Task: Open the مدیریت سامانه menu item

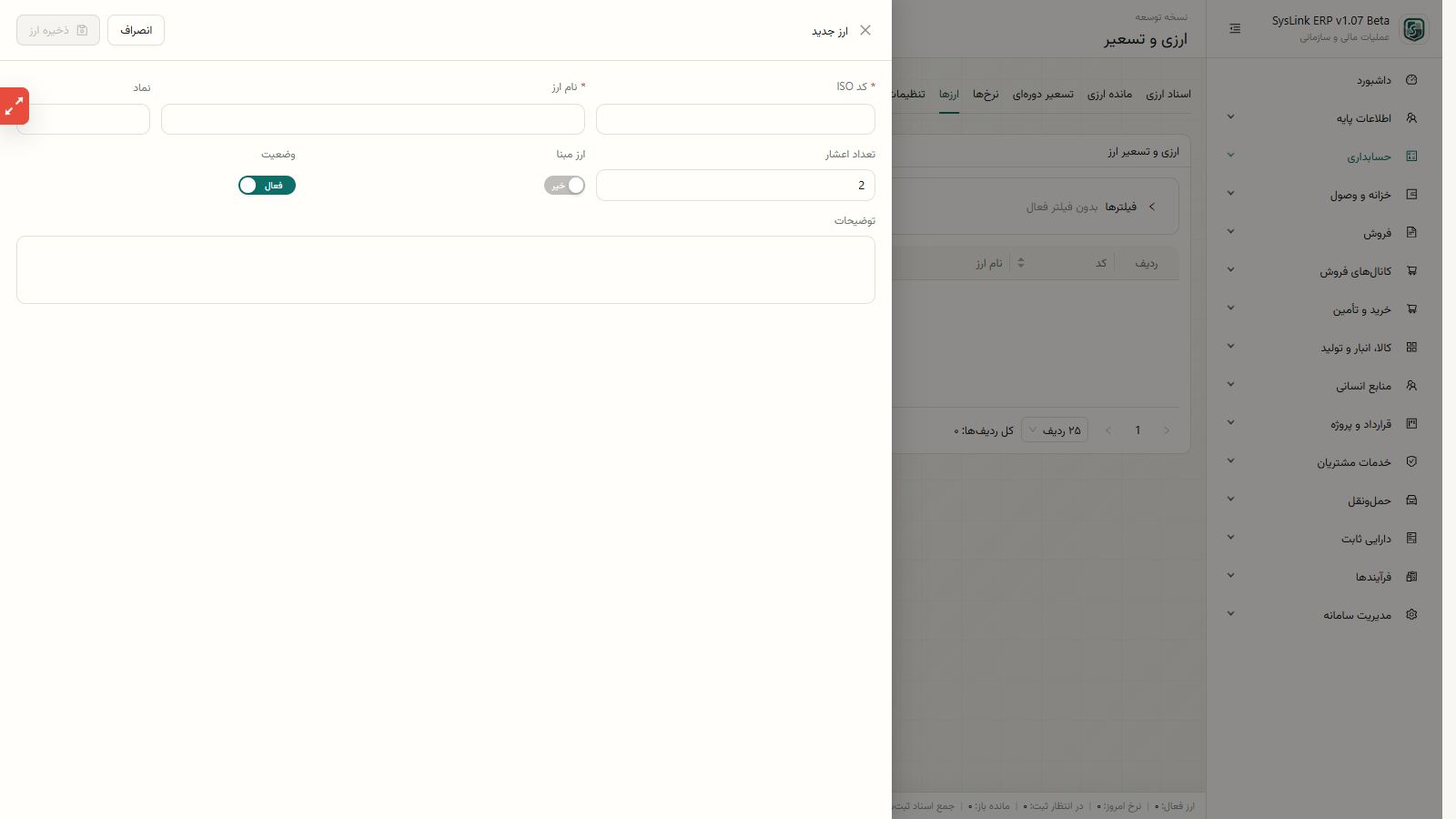Action: coord(1357,615)
